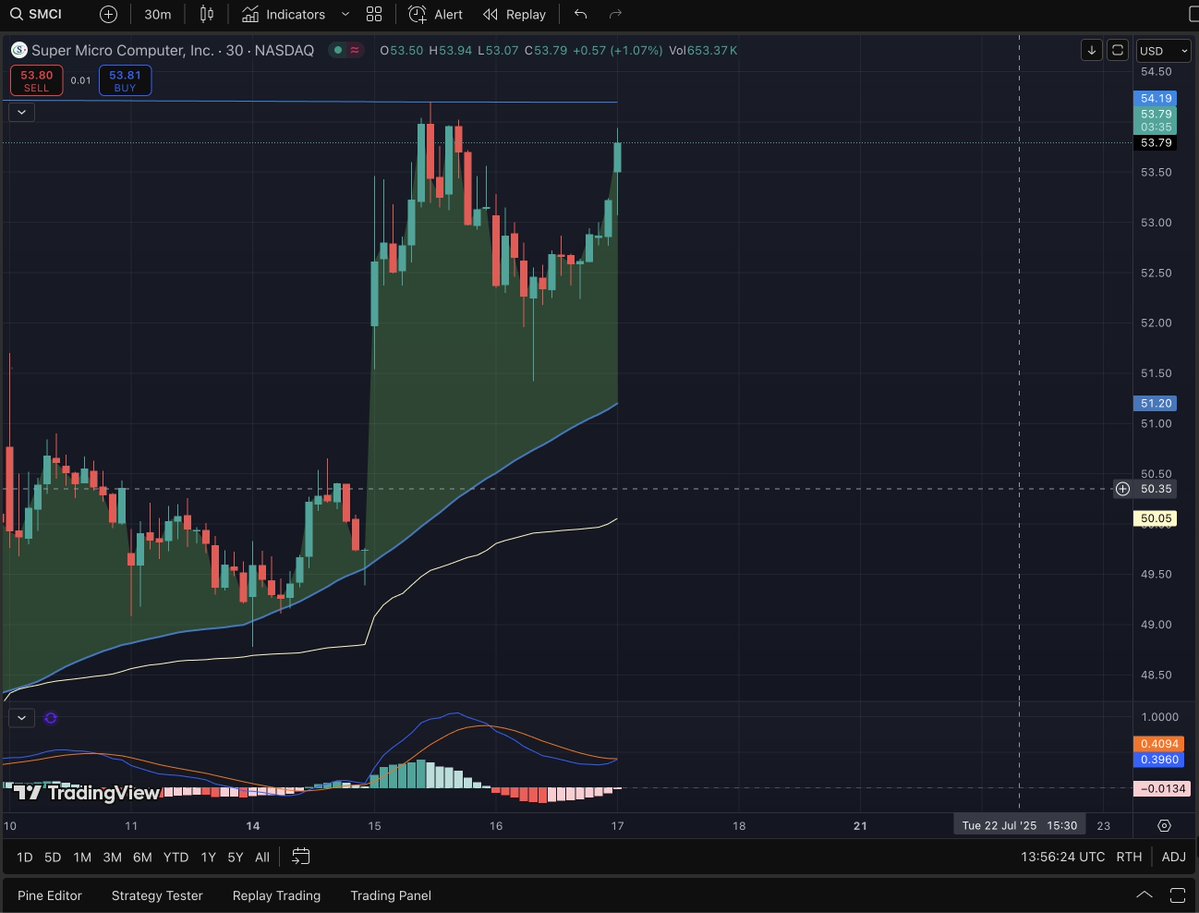Viewport: 1199px width, 913px height.
Task: Open the Pine Editor tab
Action: point(50,895)
